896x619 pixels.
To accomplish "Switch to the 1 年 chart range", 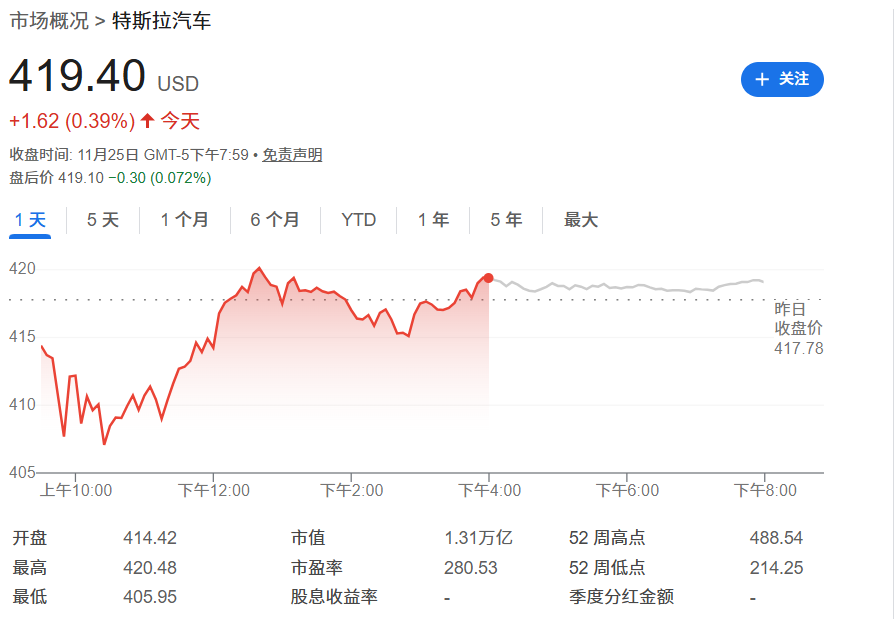I will tap(431, 219).
